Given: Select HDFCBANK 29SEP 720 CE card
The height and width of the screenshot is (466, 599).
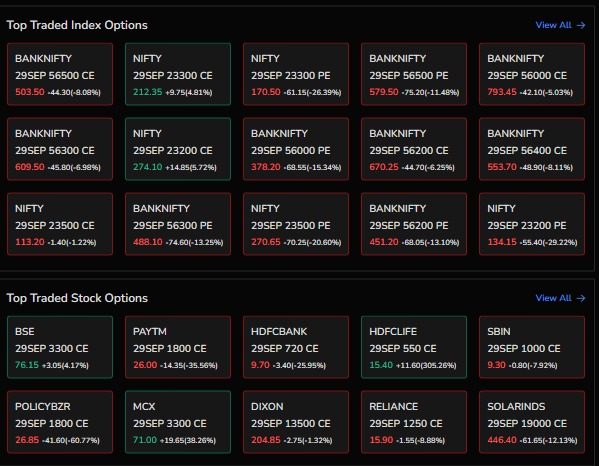Looking at the screenshot, I should 296,347.
